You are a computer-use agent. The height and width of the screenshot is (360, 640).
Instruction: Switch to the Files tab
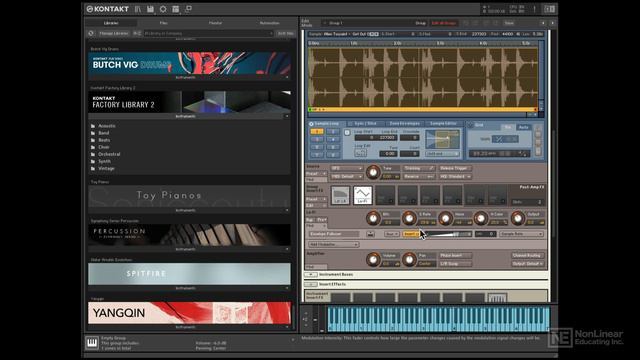click(x=163, y=23)
